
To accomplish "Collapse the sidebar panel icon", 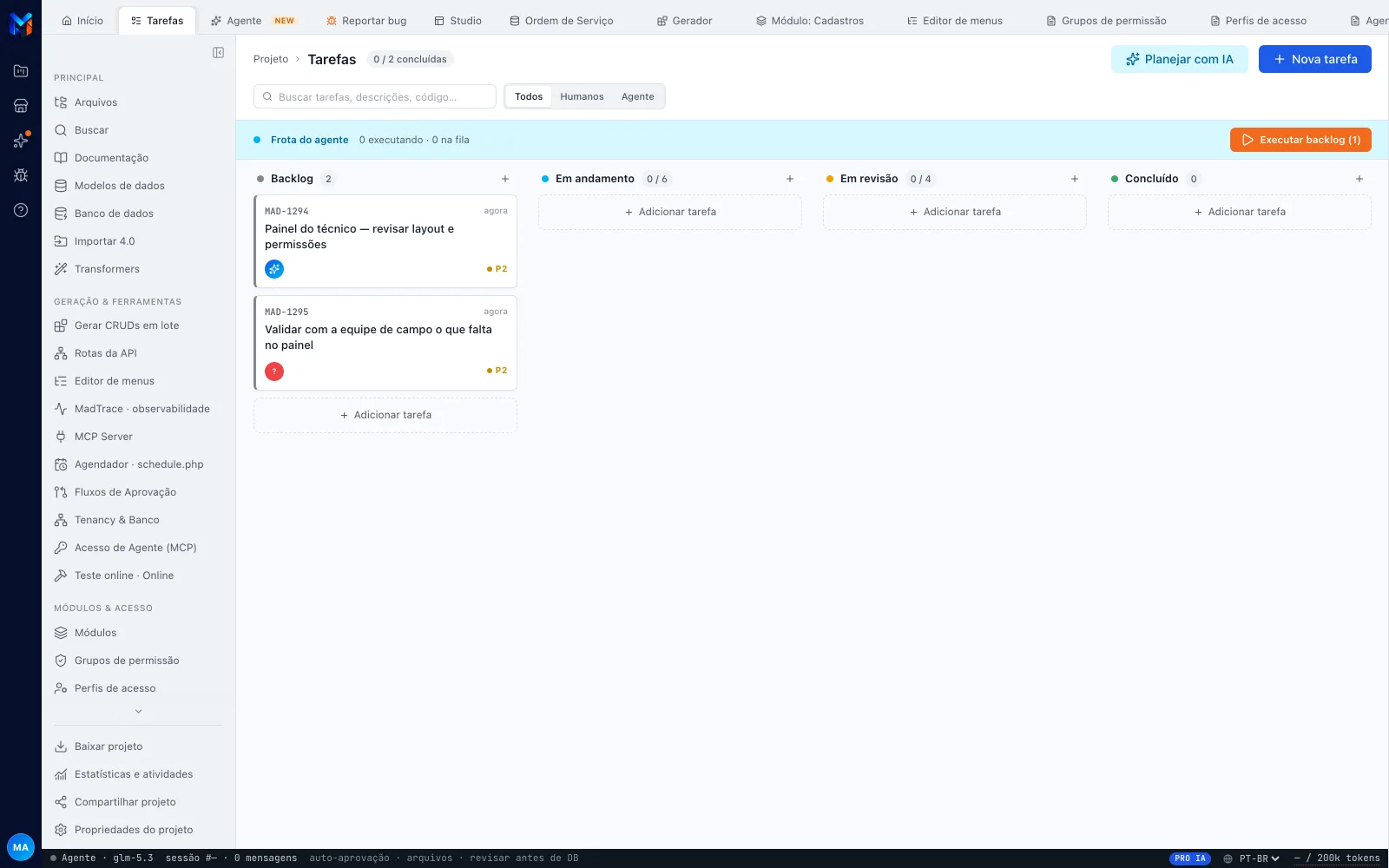I will pyautogui.click(x=219, y=53).
